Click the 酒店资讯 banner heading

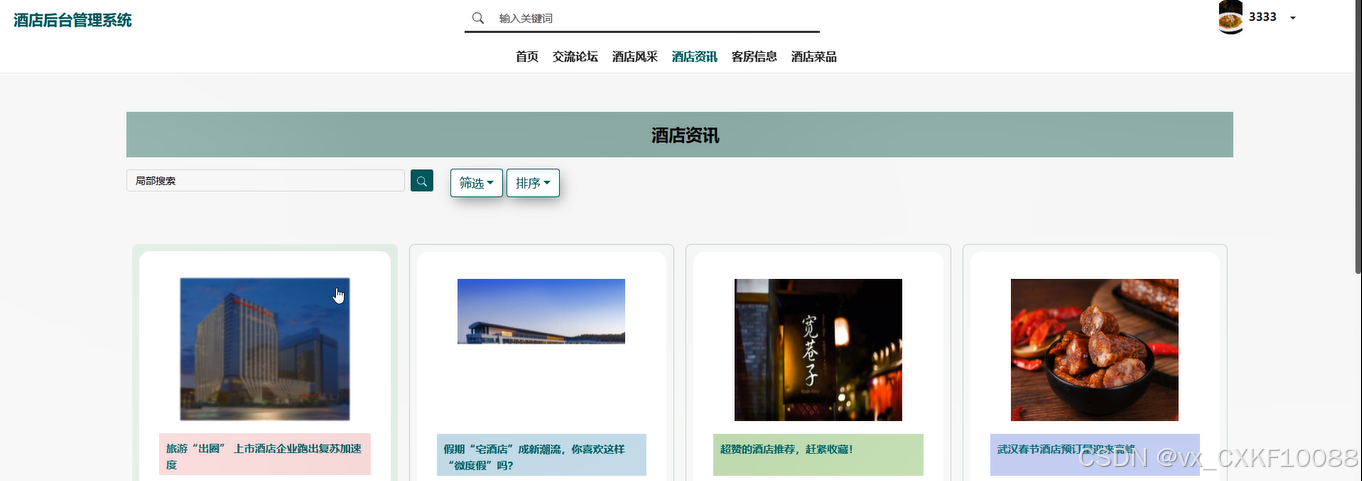pyautogui.click(x=685, y=136)
